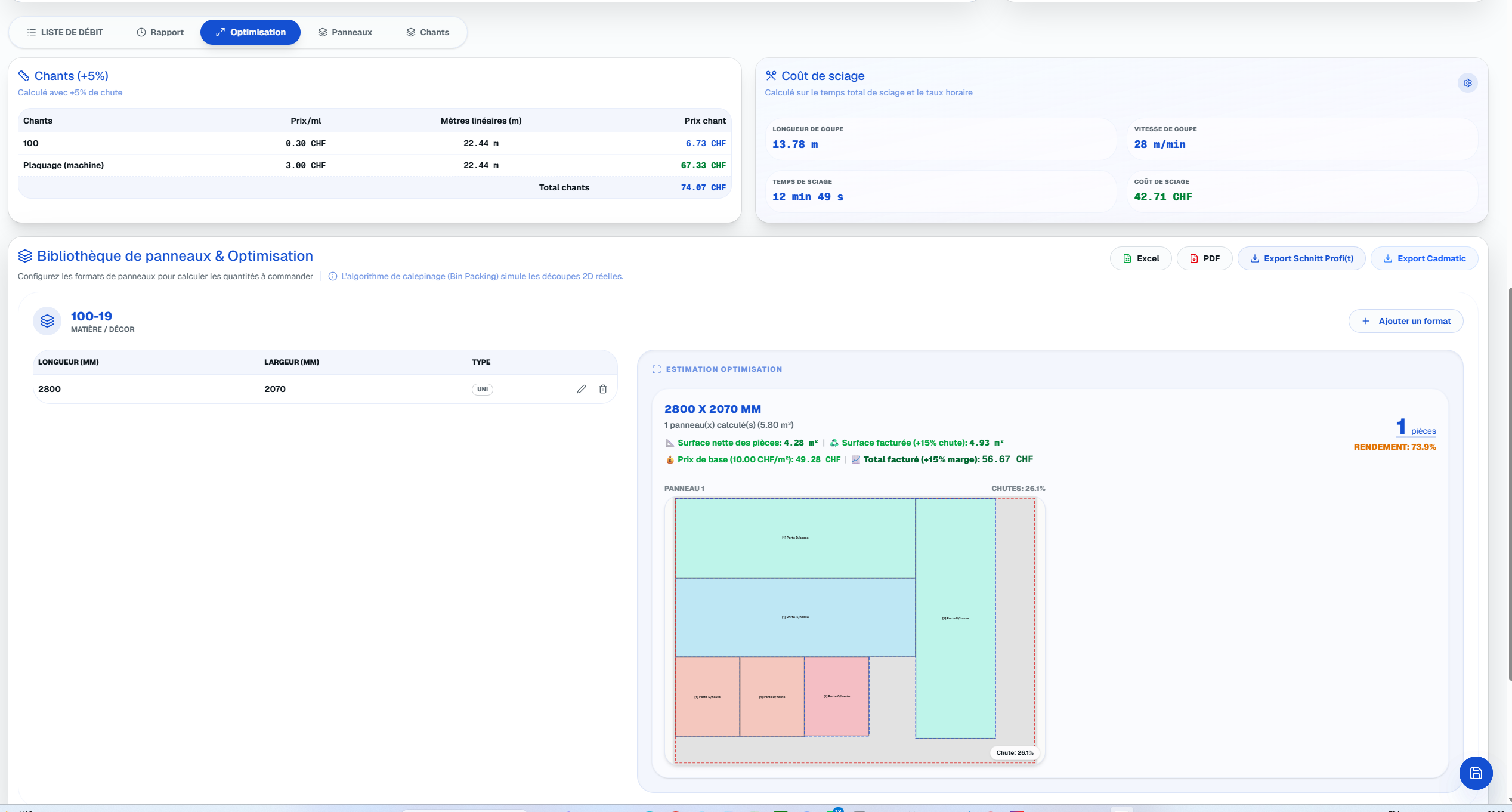Click the 13.78 m cutting length value
Viewport: 1512px width, 812px height.
tap(795, 144)
